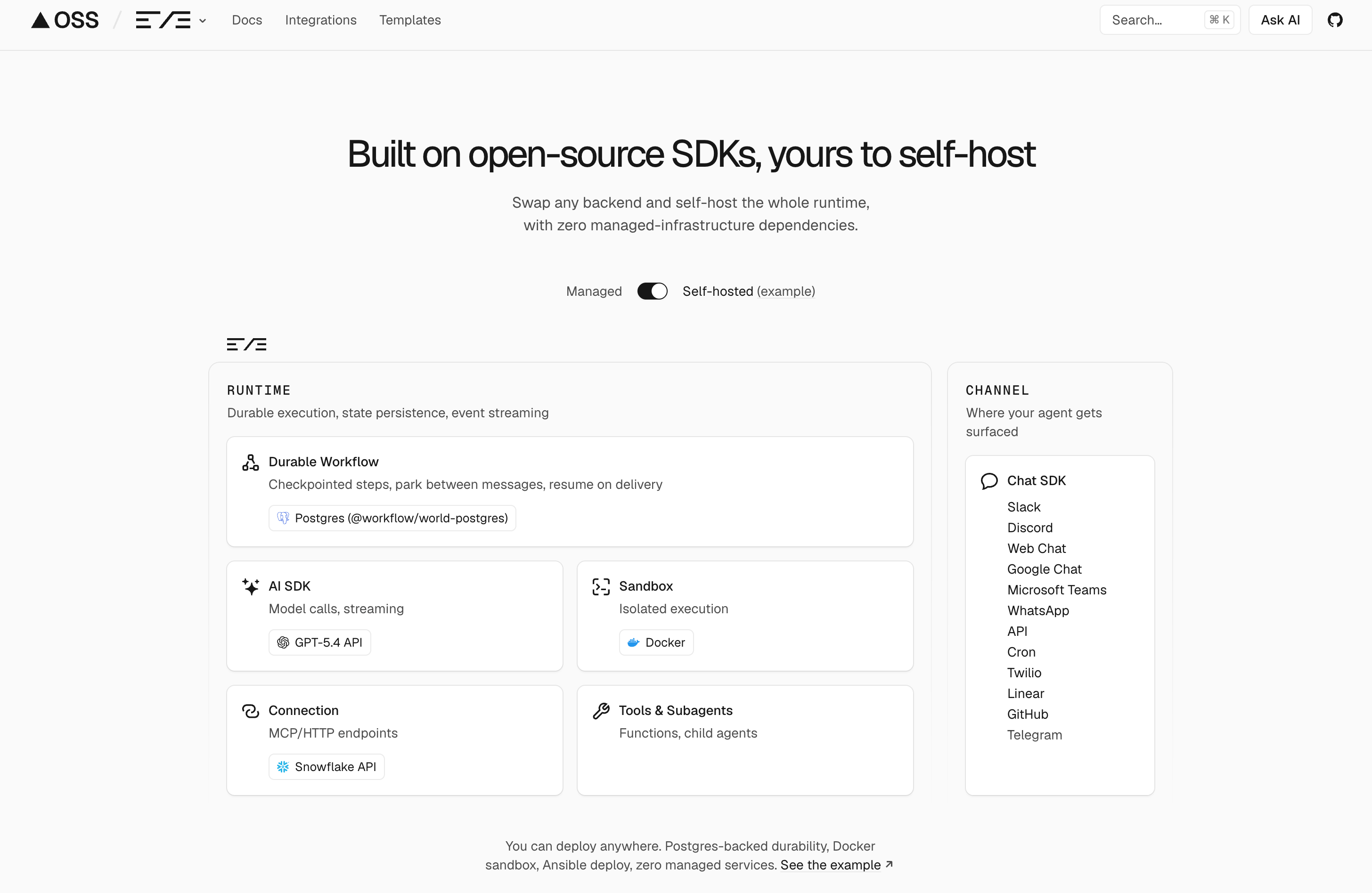
Task: Select GitHub in the channel list
Action: 1027,714
